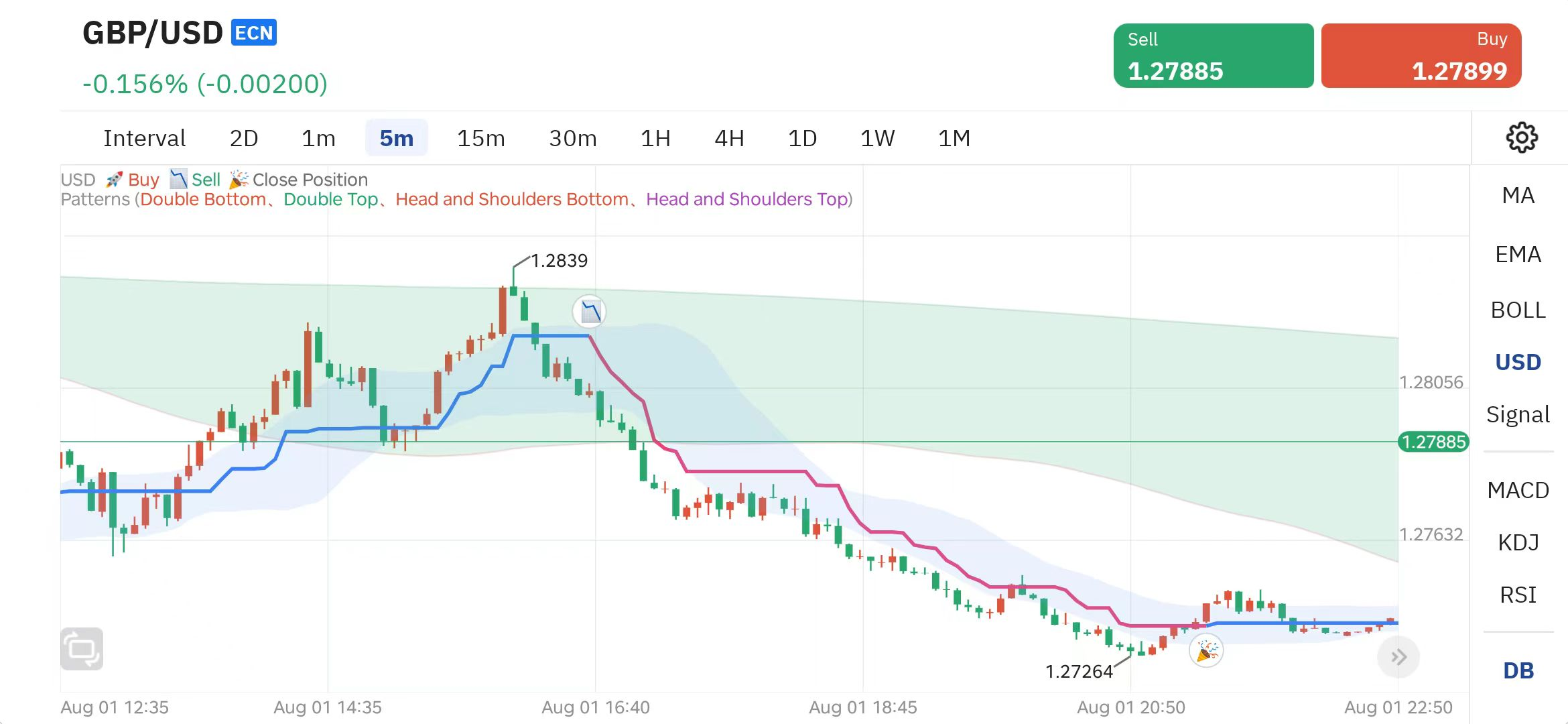Viewport: 1568px width, 724px height.
Task: Click the close position party marker
Action: point(1206,651)
